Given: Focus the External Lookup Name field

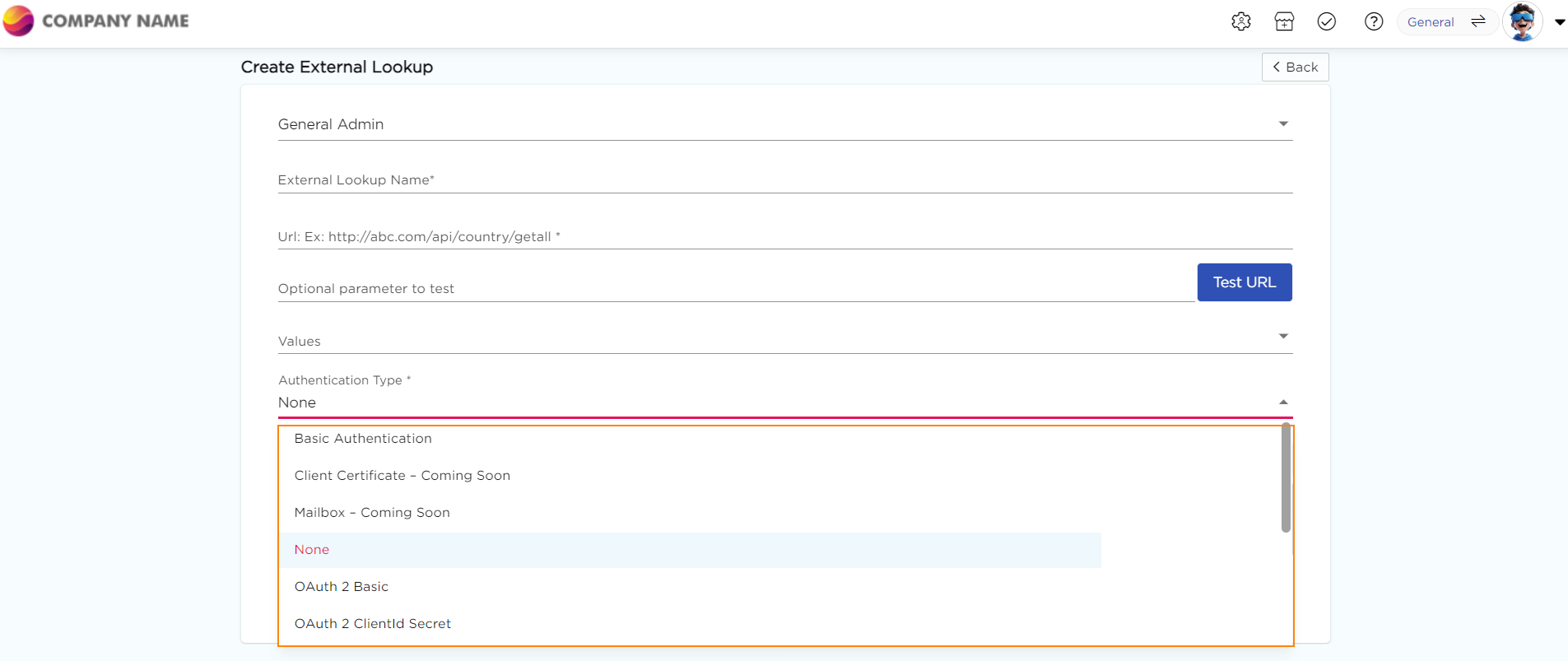Looking at the screenshot, I should [784, 180].
